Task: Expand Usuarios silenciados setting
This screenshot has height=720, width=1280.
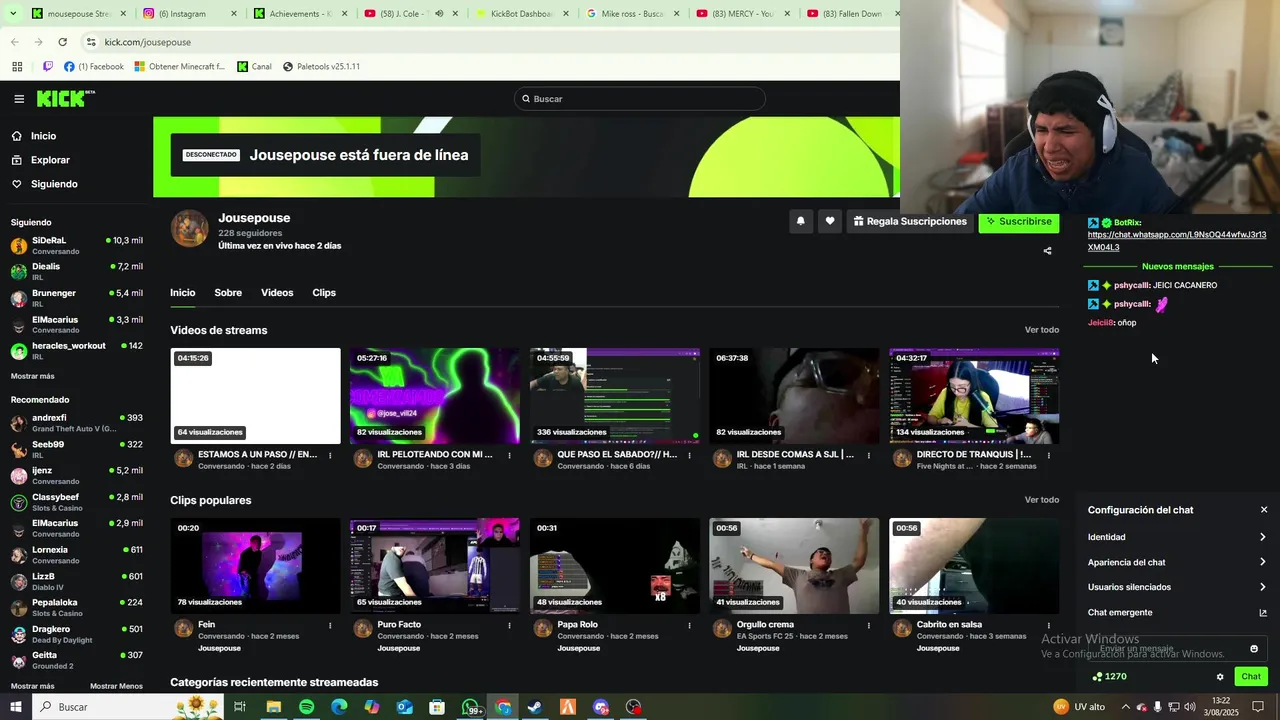Action: (x=1177, y=587)
